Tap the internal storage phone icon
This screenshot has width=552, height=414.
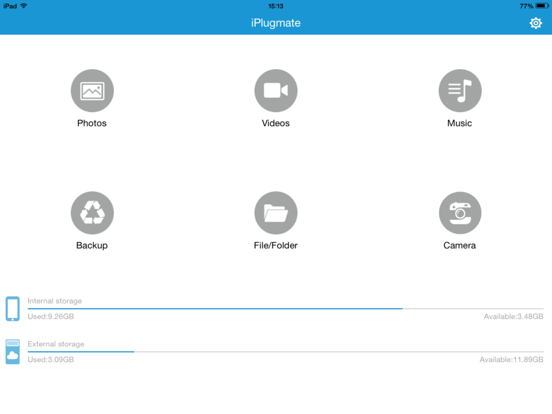(13, 309)
